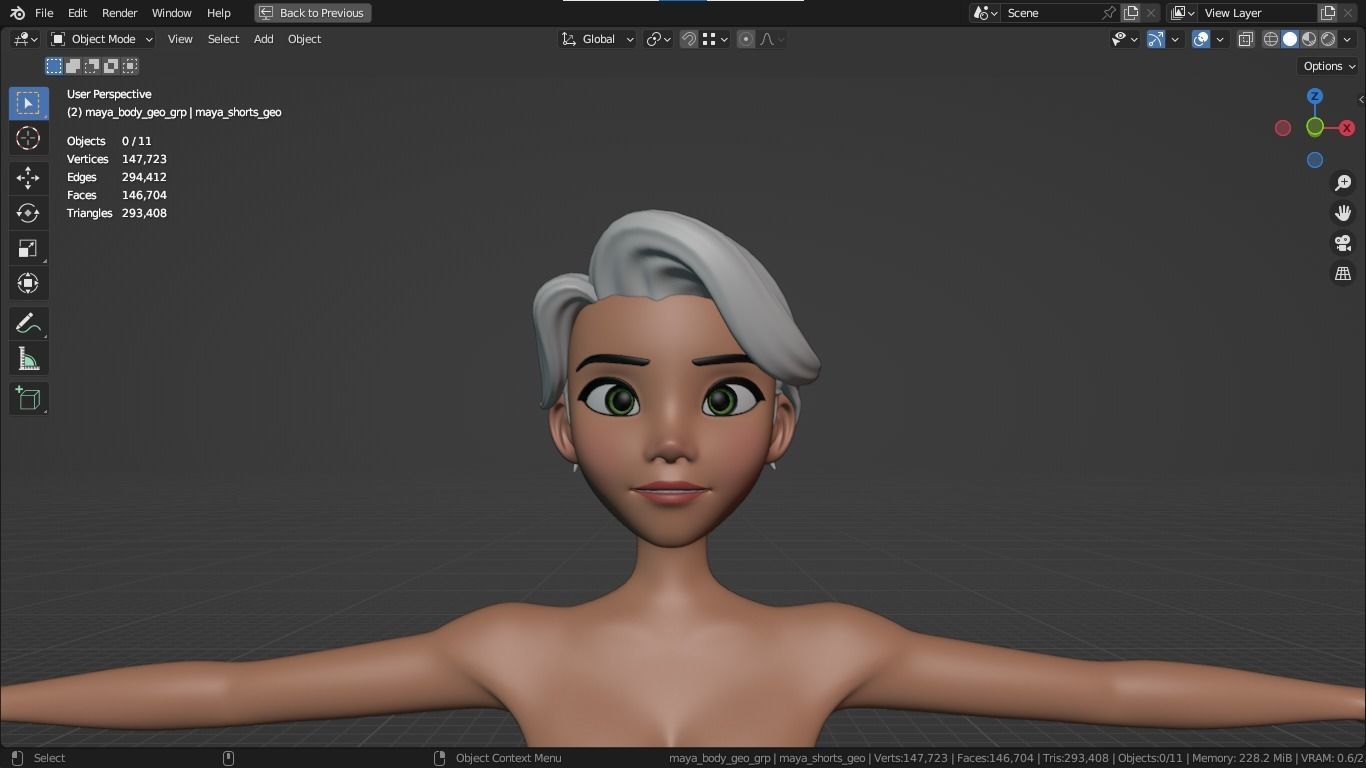Screen dimensions: 1366x768
Task: Click the View Layer browse icon
Action: (1183, 13)
